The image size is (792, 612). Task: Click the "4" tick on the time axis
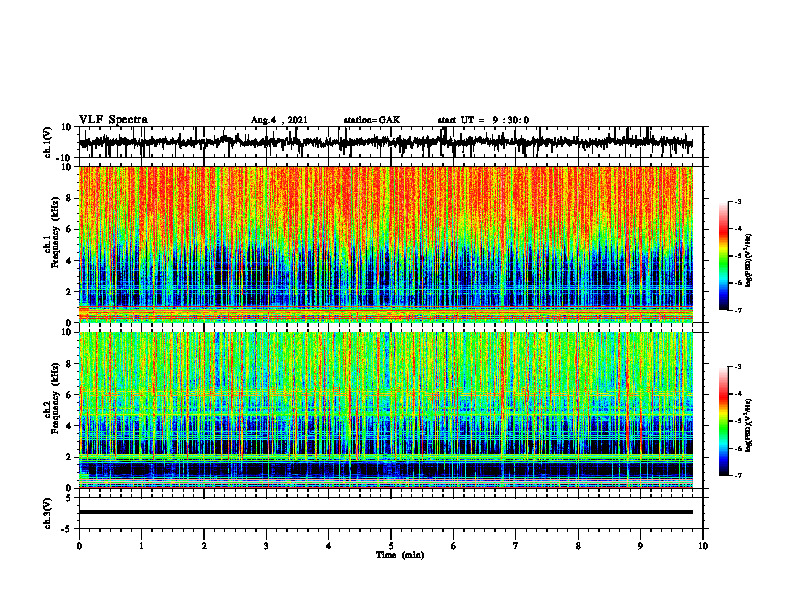point(329,546)
